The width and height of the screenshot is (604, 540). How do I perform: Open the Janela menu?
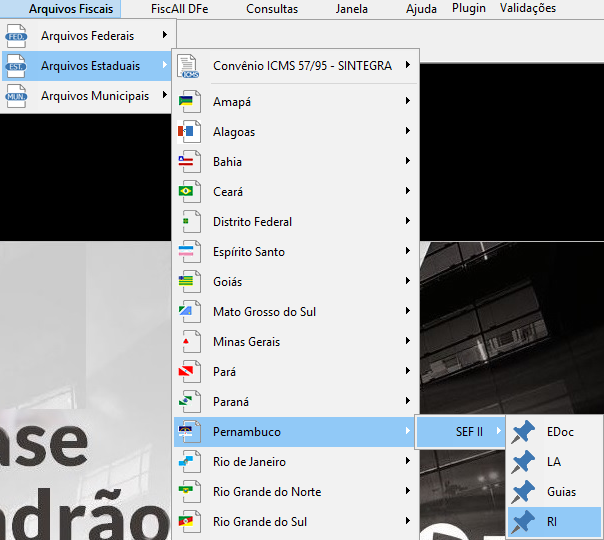[351, 9]
